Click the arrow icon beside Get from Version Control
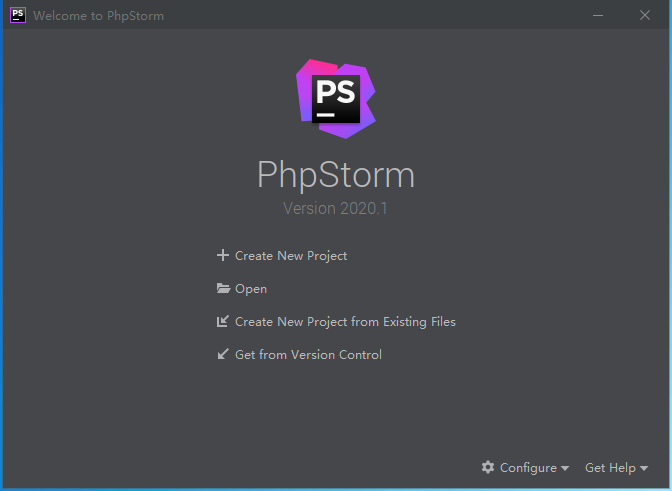The image size is (672, 491). click(x=222, y=354)
